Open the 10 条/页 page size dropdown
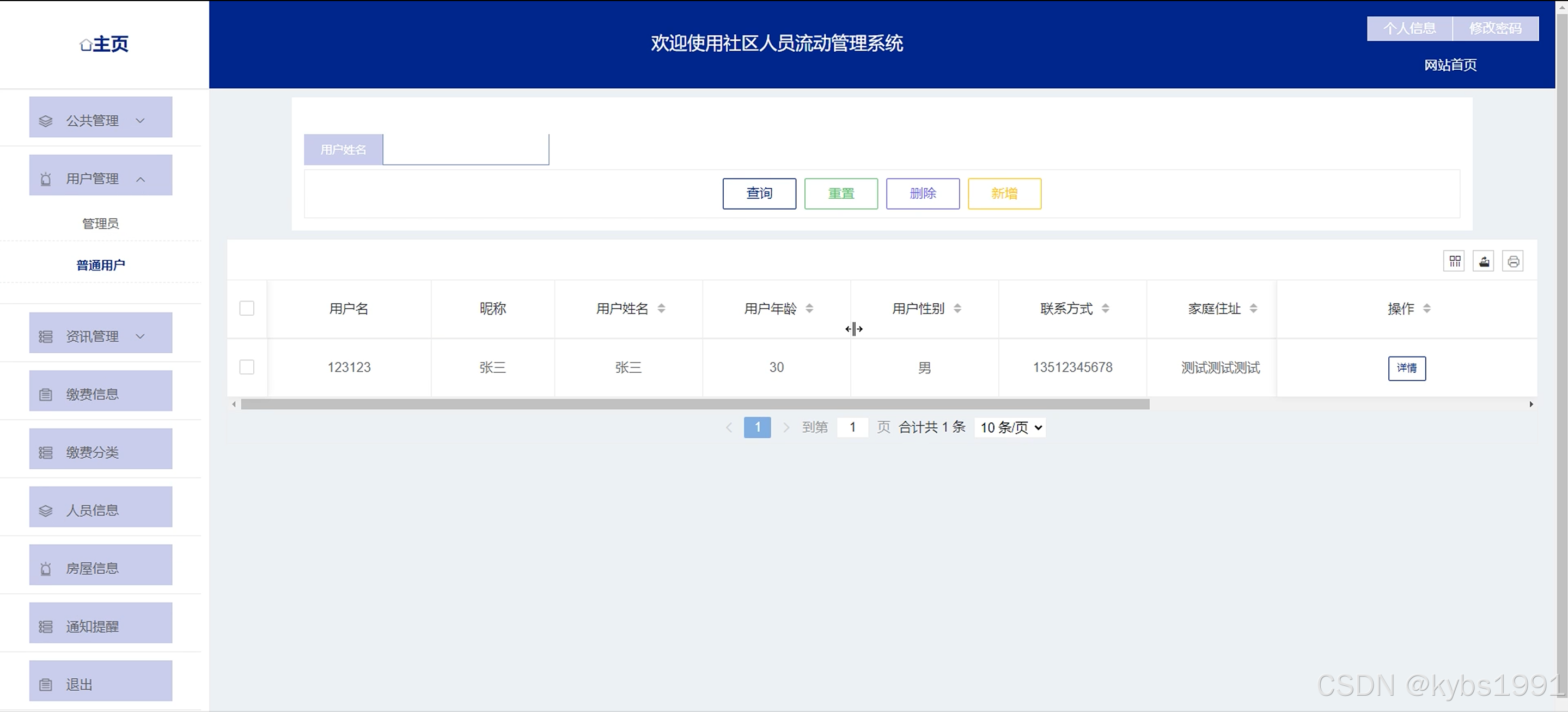Screen dimensions: 1568x712 pyautogui.click(x=1010, y=427)
